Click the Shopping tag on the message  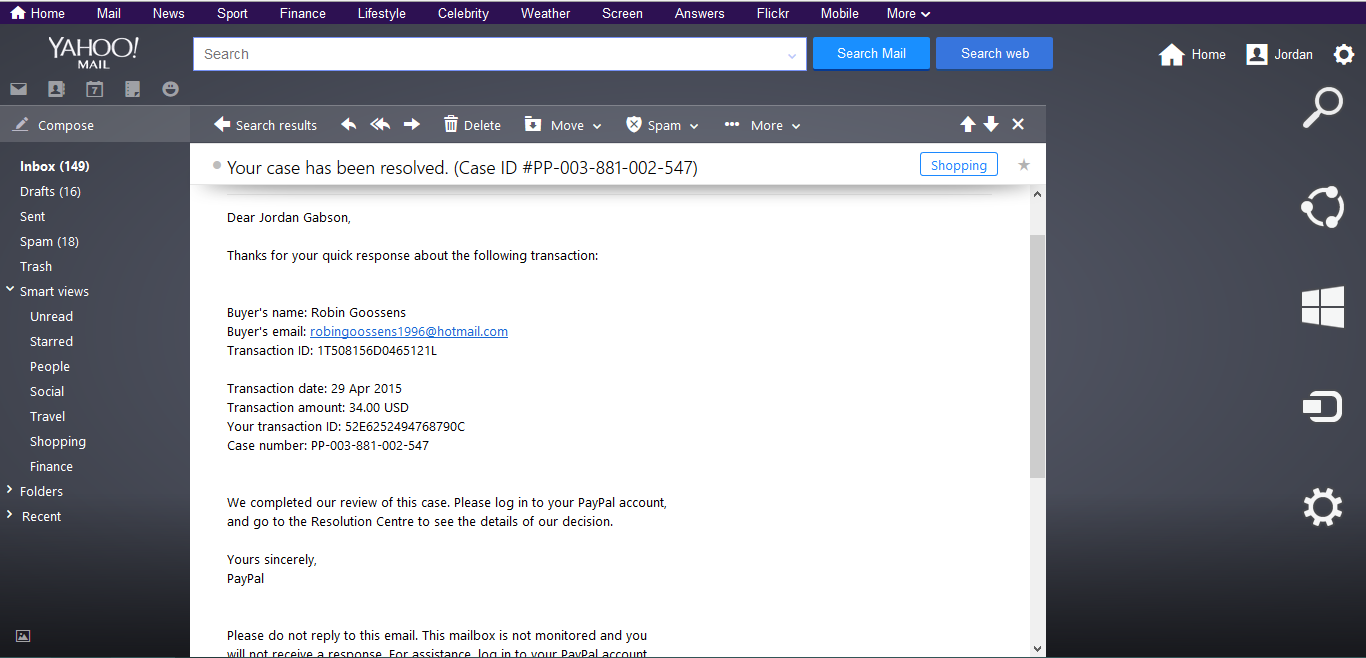(958, 165)
